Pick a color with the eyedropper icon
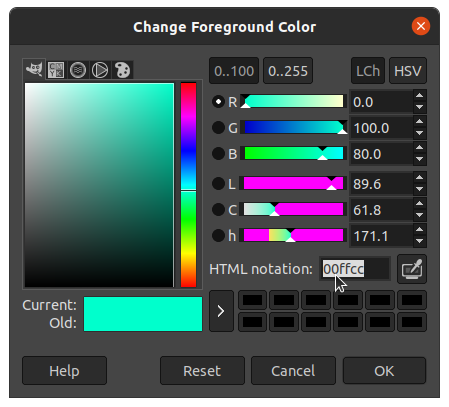Screen dimensions: 449x407 412,269
